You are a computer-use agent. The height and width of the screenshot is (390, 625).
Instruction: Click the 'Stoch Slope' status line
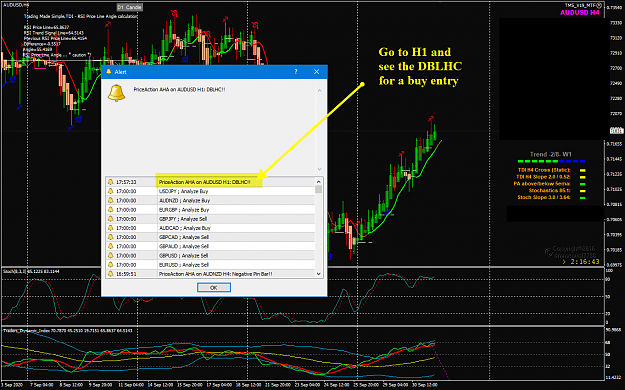coord(544,197)
